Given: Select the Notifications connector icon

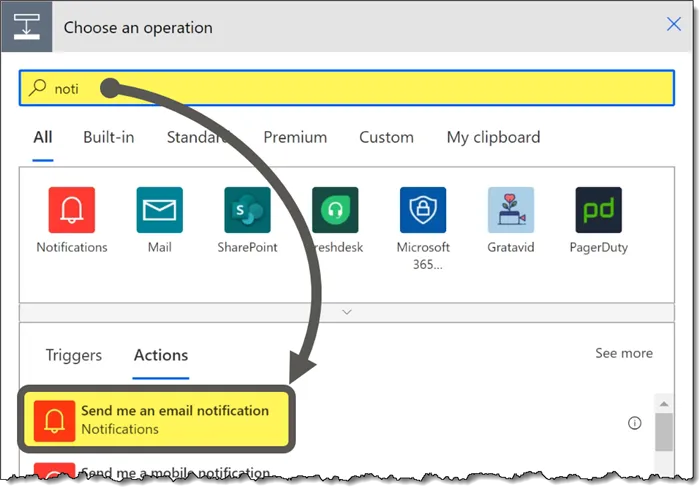Looking at the screenshot, I should 72,210.
